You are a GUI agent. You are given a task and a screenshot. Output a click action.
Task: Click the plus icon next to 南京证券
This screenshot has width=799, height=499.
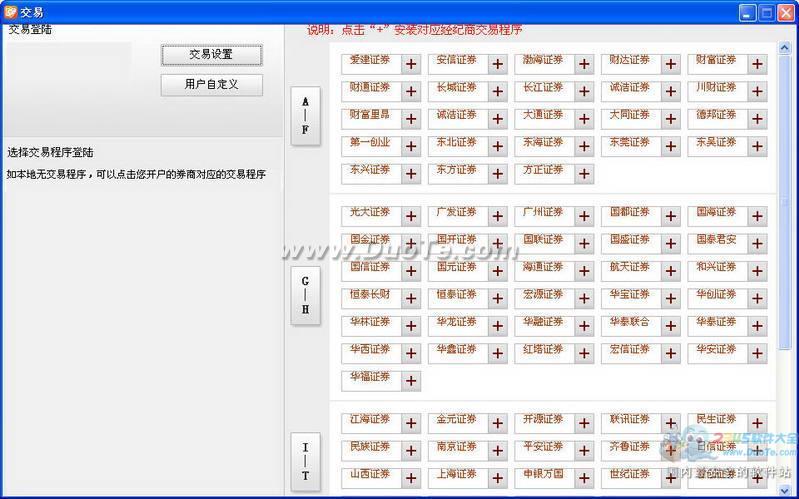(x=497, y=451)
